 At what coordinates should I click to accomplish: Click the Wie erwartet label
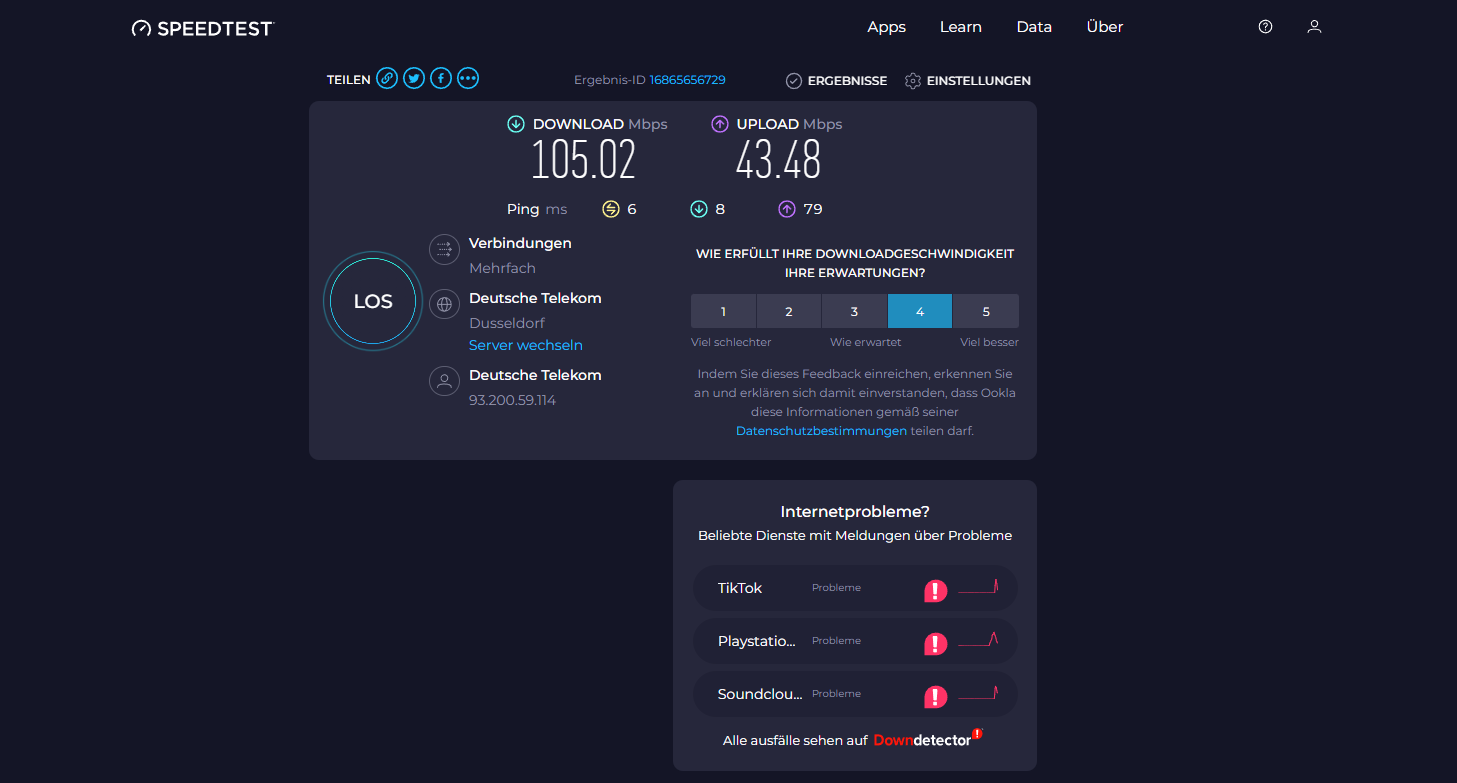click(866, 342)
